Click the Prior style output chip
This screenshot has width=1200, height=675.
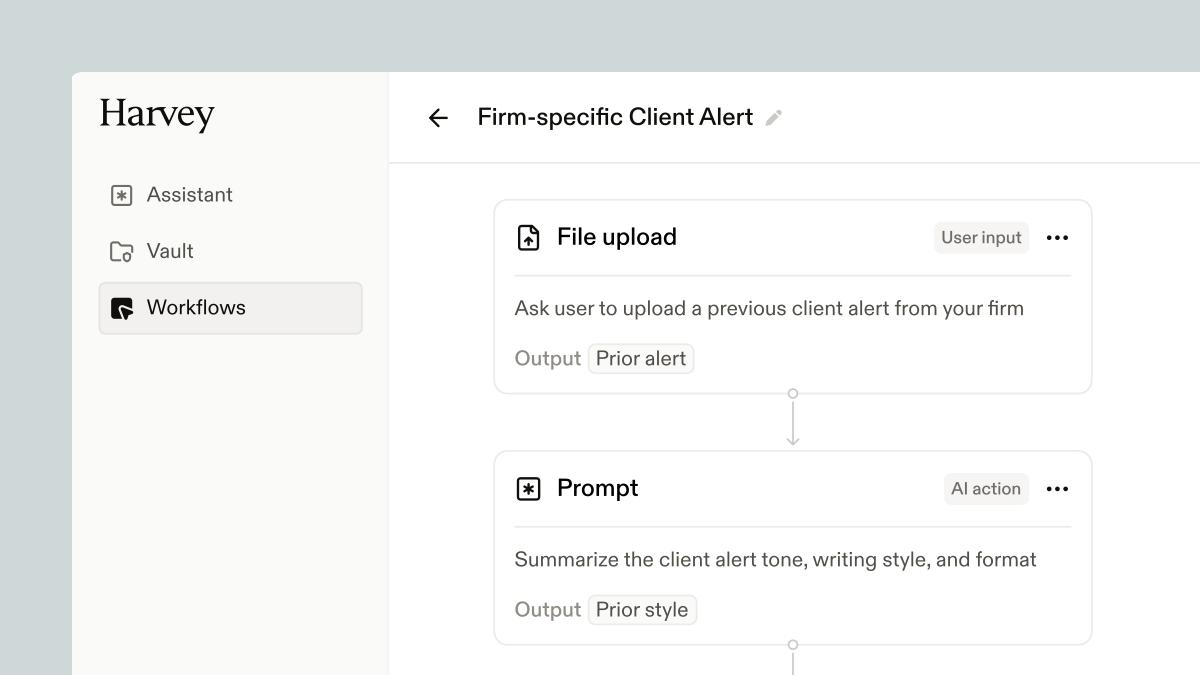[642, 610]
